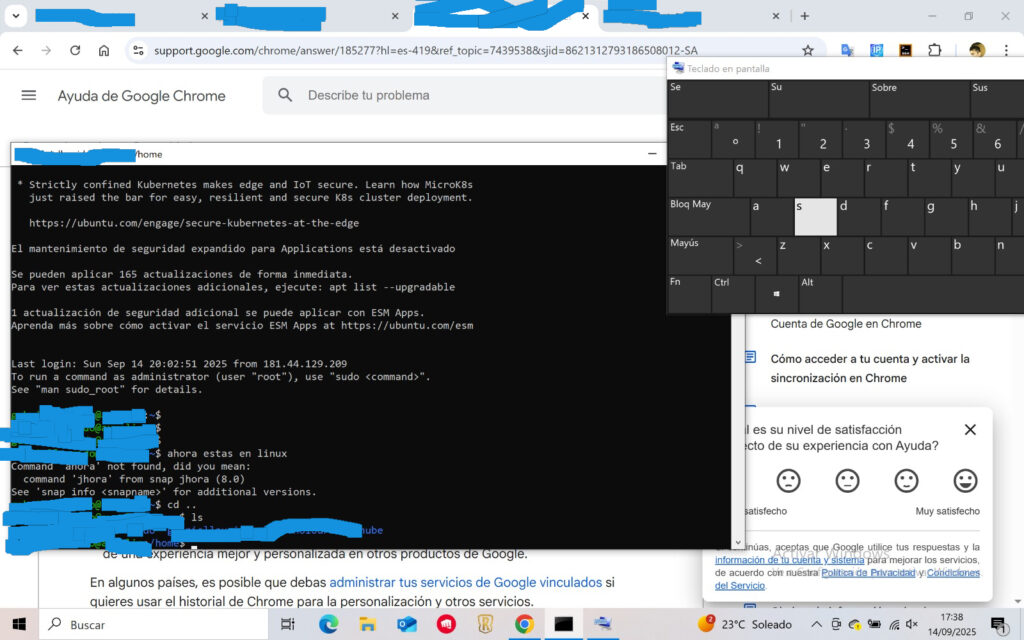
Task: Select the 'Sobre' text suggestion
Action: pyautogui.click(x=919, y=99)
